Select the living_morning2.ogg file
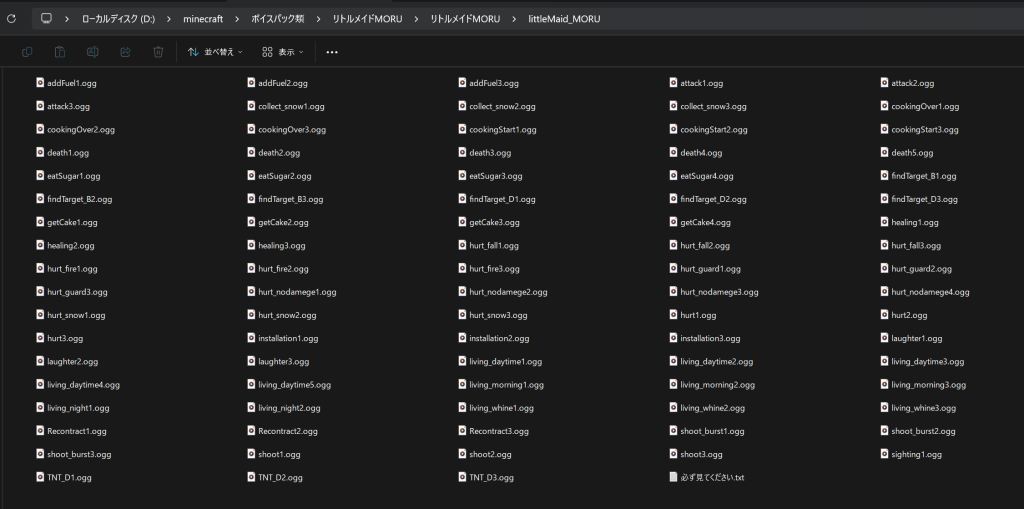The image size is (1024, 509). 716,385
